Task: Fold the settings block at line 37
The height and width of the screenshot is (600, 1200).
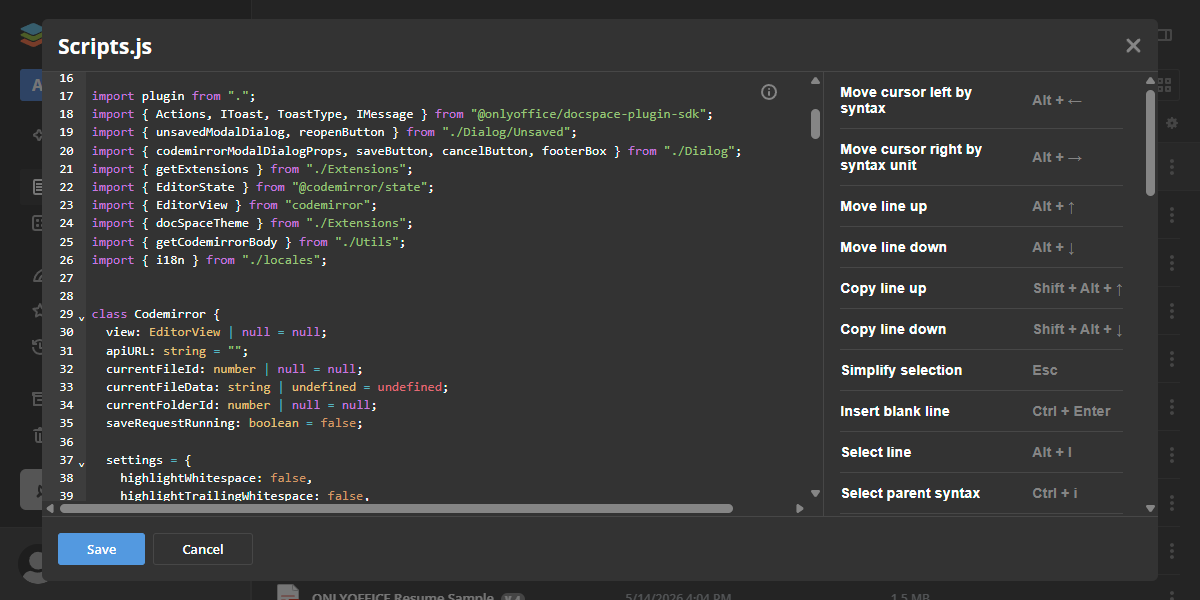Action: click(81, 463)
